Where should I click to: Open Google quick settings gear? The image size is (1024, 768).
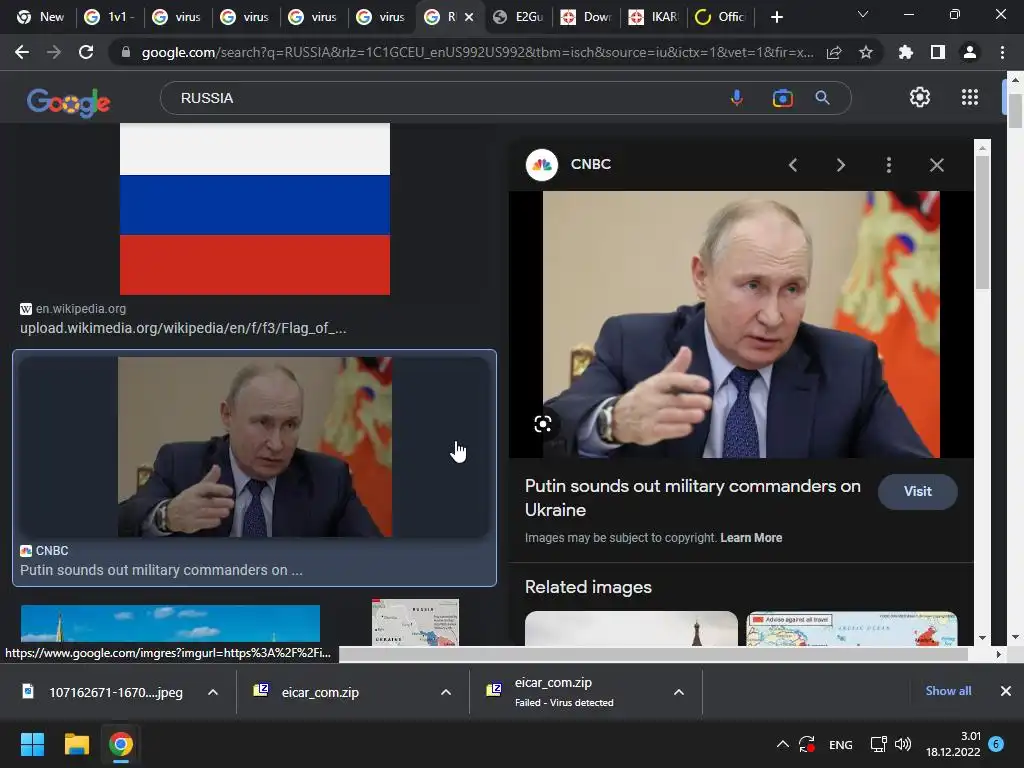point(920,97)
